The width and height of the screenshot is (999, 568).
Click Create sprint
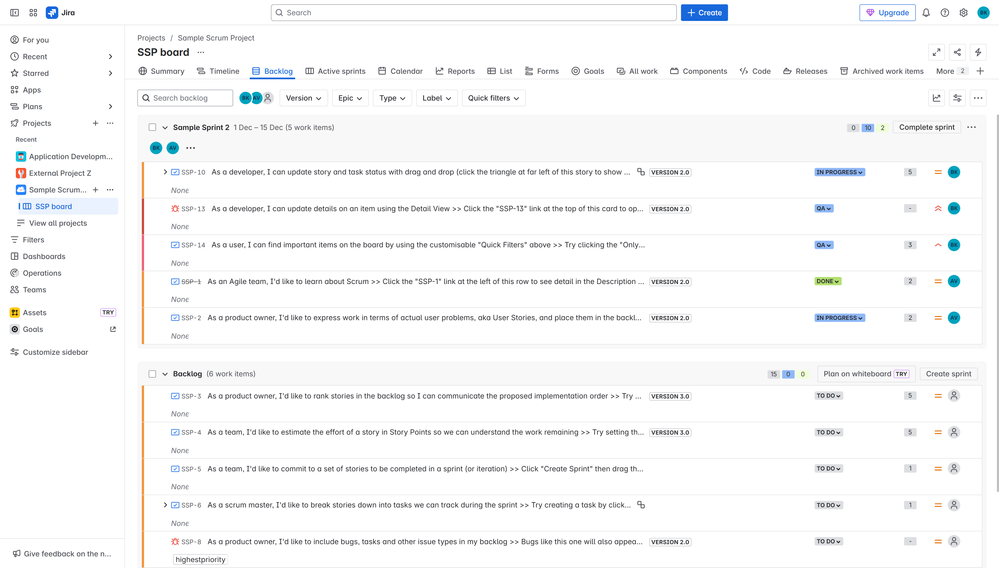coord(948,374)
